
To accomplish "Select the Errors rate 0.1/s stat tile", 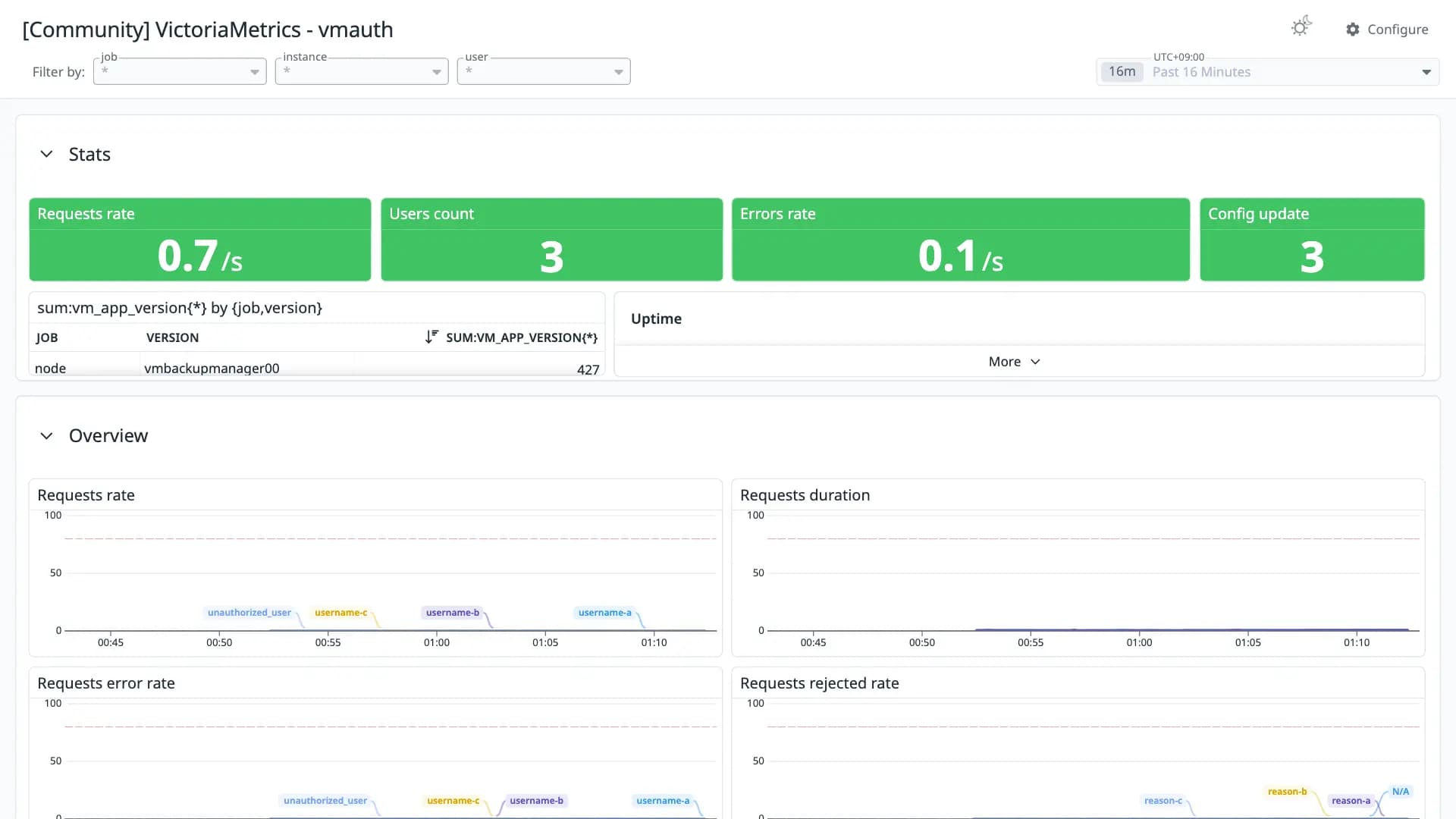I will click(x=960, y=240).
